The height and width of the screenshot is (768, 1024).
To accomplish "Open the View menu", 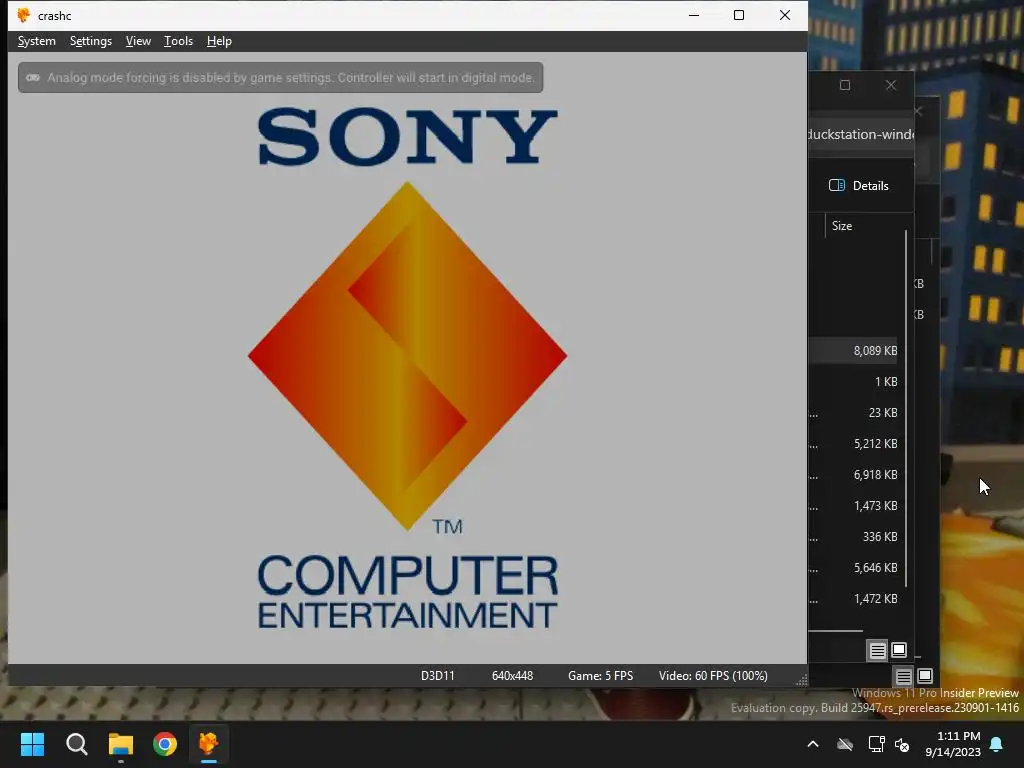I will pos(138,41).
